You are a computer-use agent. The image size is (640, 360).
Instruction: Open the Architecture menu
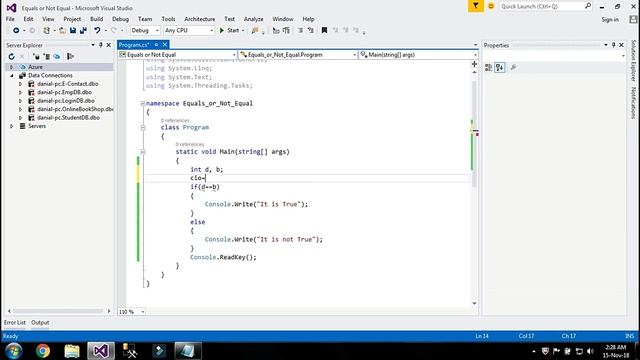(x=200, y=19)
